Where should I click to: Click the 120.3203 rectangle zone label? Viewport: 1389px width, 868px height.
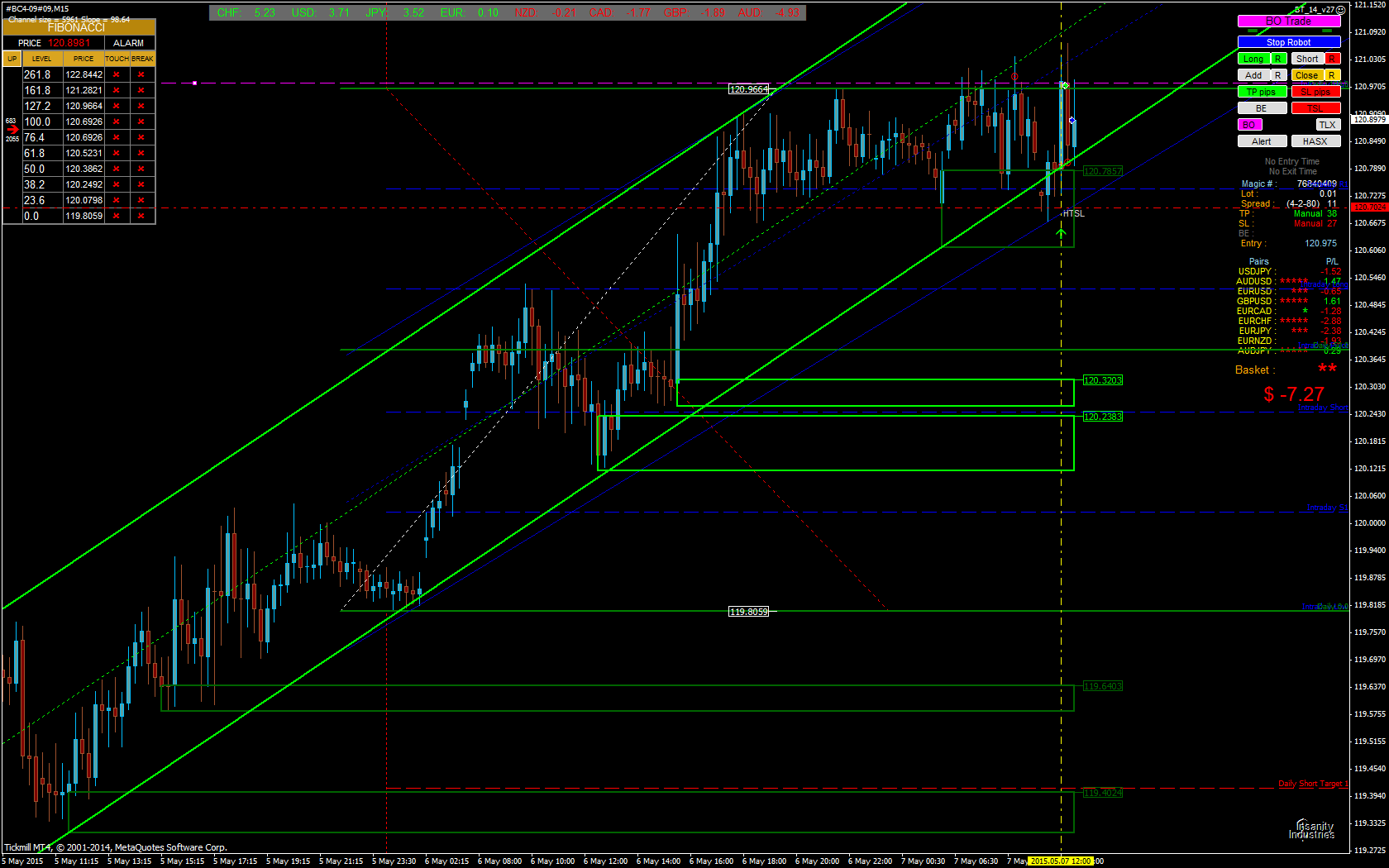pos(1103,380)
